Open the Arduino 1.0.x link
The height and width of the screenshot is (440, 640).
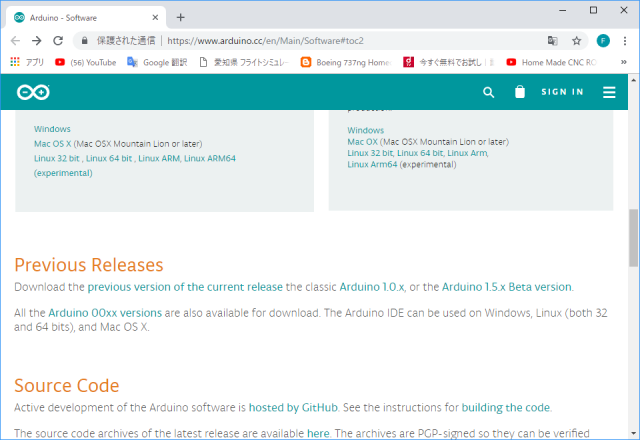(x=372, y=287)
